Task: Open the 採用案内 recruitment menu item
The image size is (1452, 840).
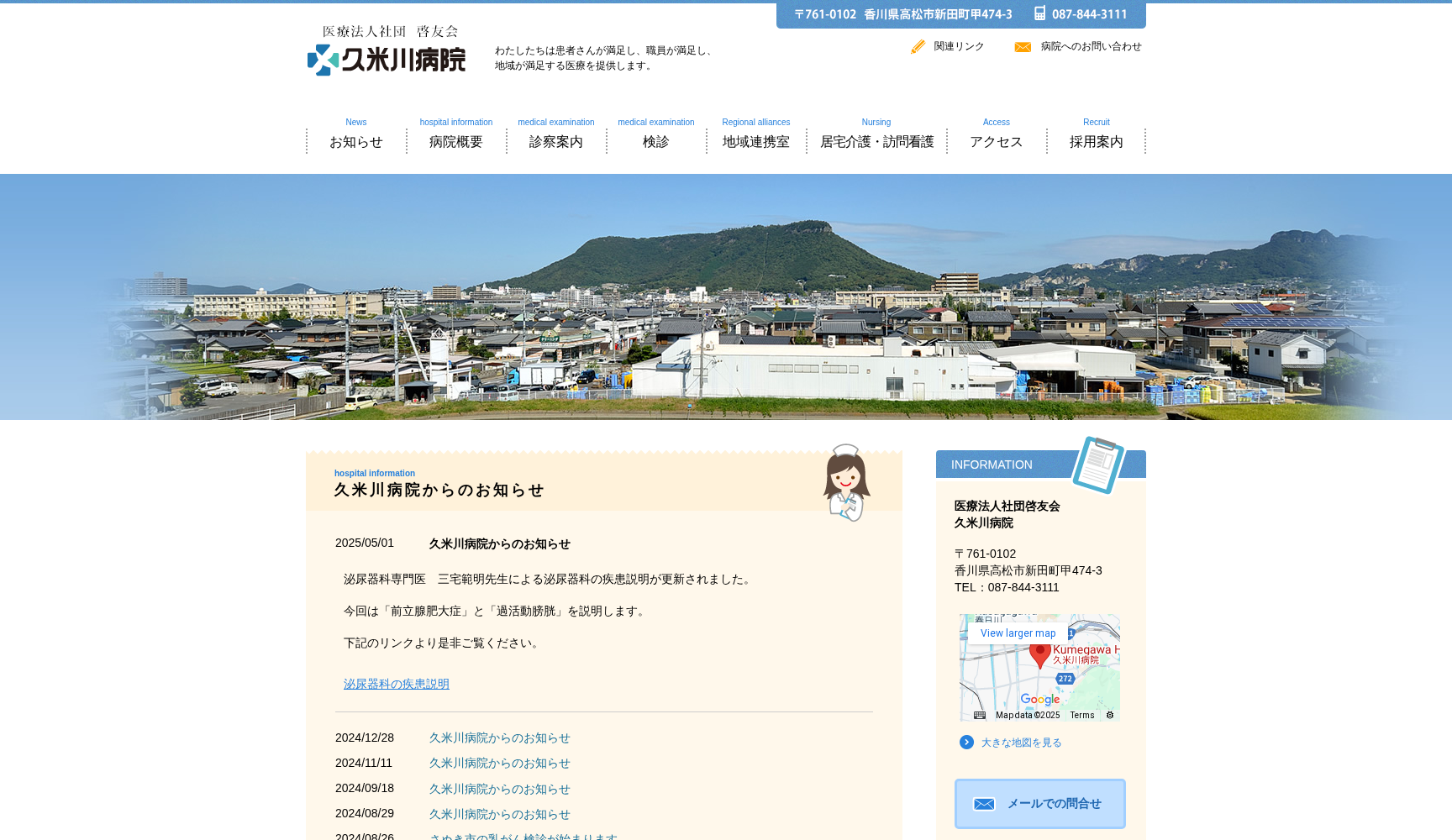Action: (x=1097, y=141)
